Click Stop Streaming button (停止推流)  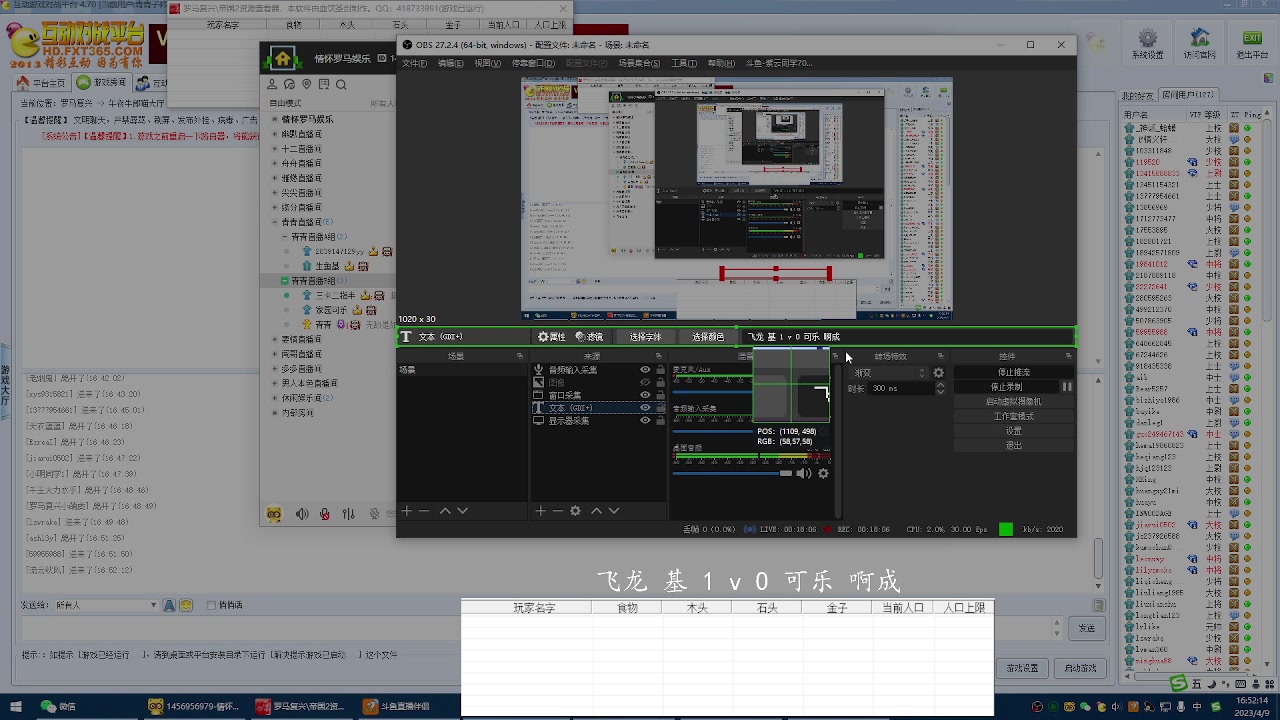1014,372
